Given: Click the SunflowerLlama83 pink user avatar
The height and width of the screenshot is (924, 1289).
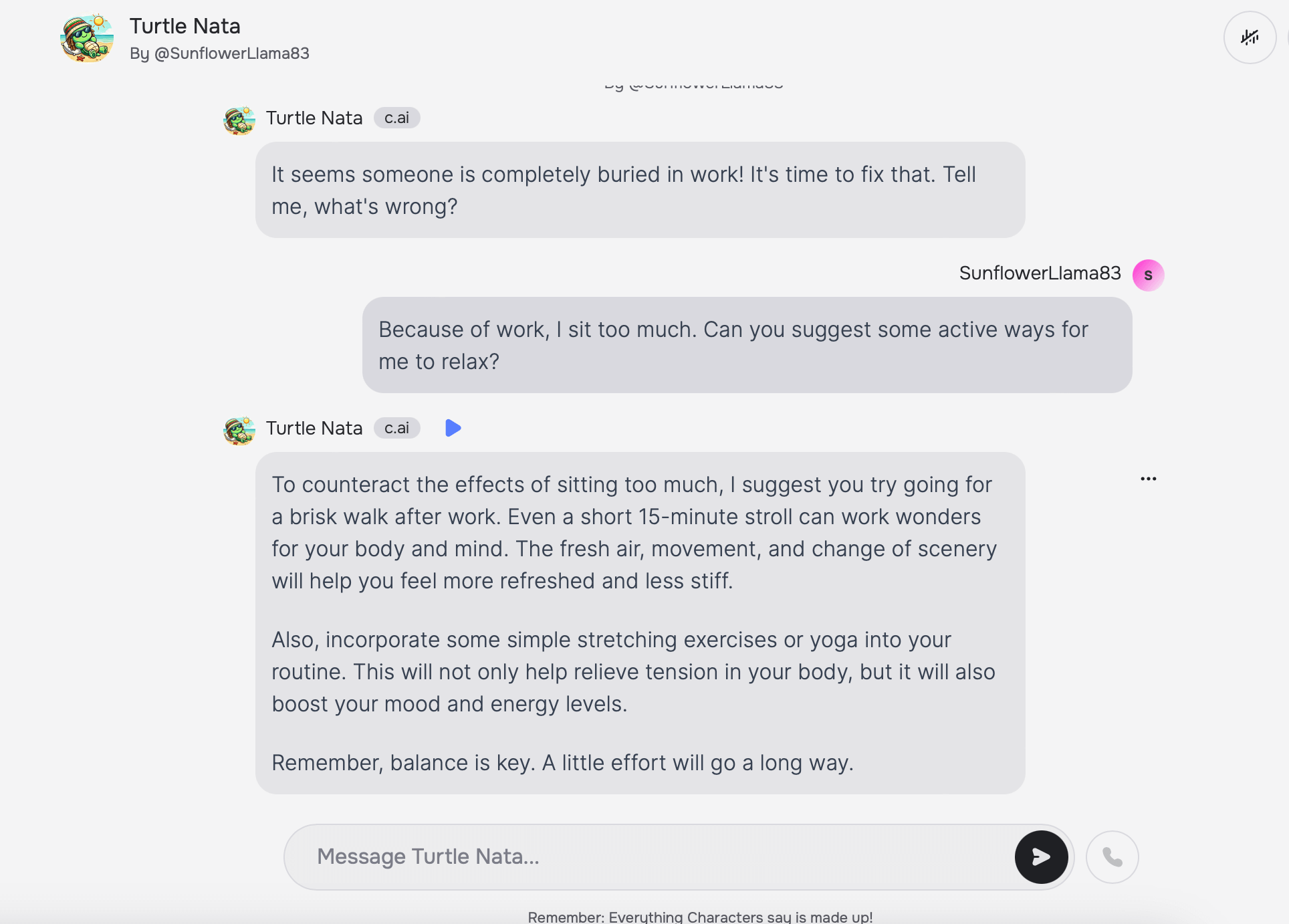Looking at the screenshot, I should pyautogui.click(x=1148, y=275).
